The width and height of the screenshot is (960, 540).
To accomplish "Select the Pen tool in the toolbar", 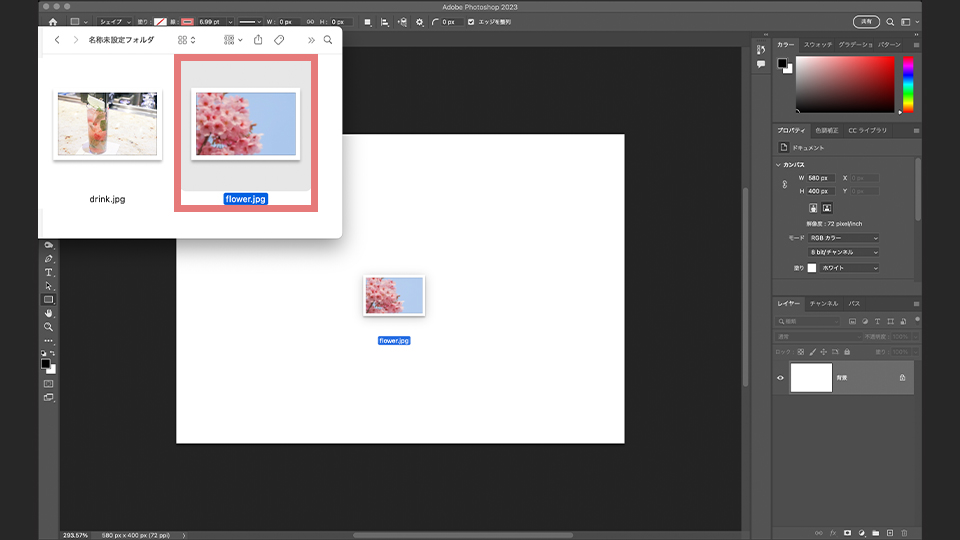I will 48,259.
